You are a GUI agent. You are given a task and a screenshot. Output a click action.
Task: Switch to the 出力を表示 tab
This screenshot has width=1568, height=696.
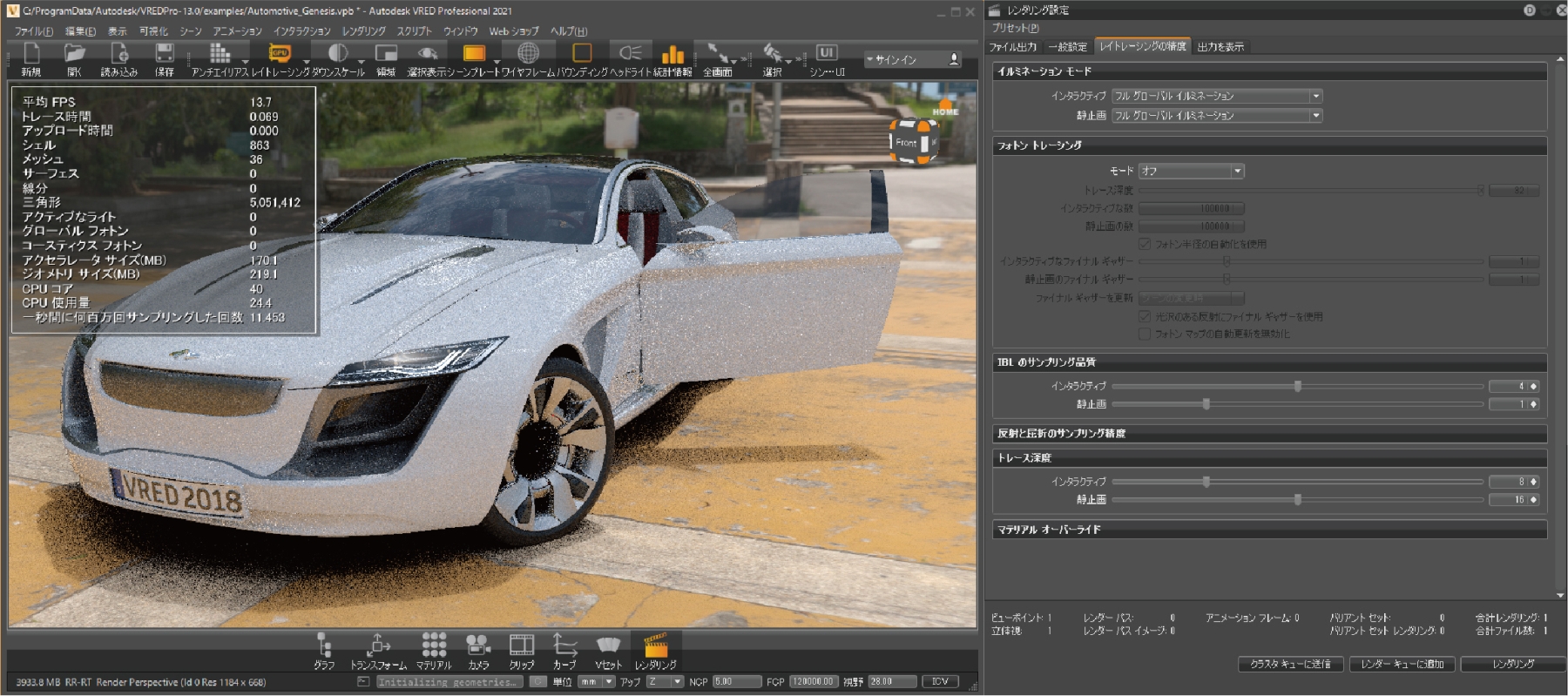click(x=1220, y=47)
